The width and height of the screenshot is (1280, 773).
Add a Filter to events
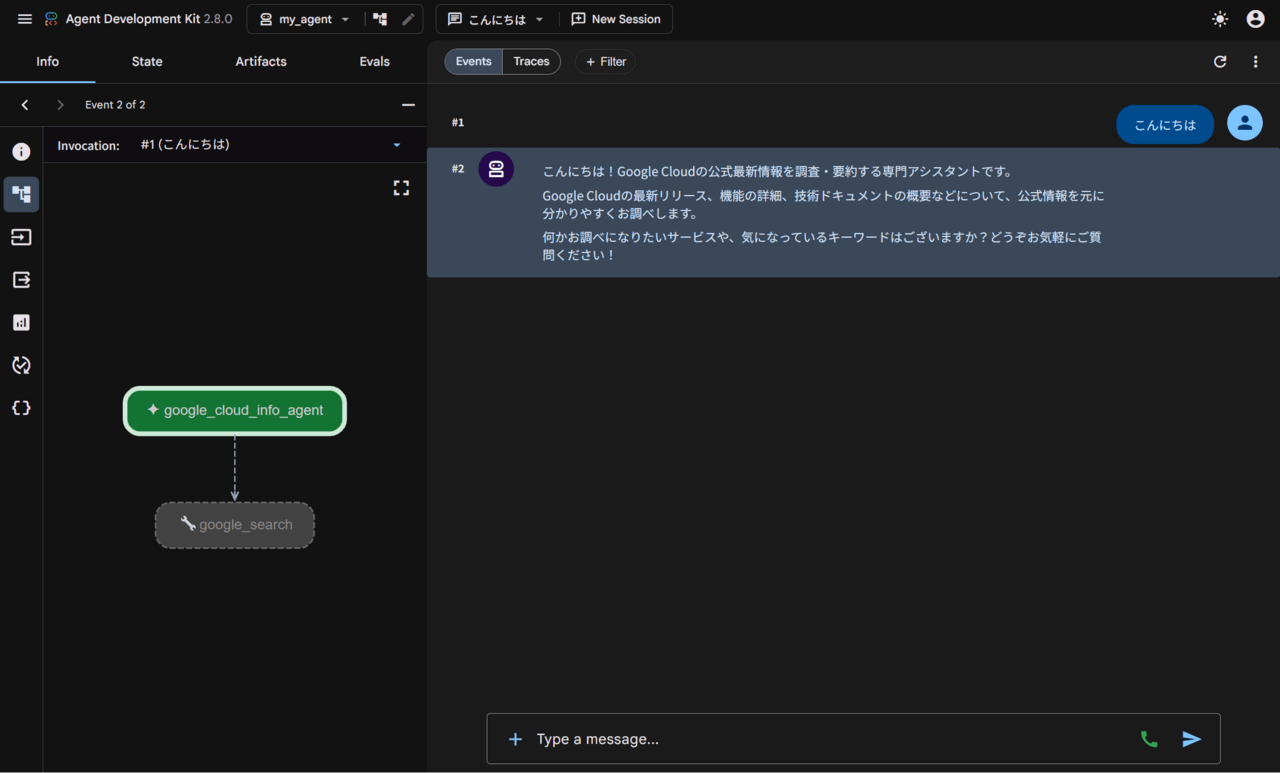point(605,62)
